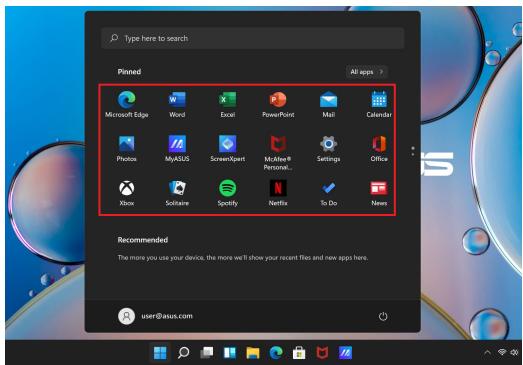Start PowerPoint from pinned apps
This screenshot has height=365, width=523.
point(278,104)
